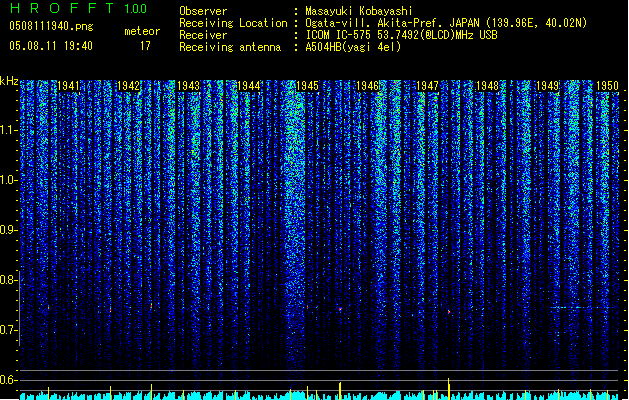Click the 1941 time marker
The image size is (629, 400).
point(68,86)
